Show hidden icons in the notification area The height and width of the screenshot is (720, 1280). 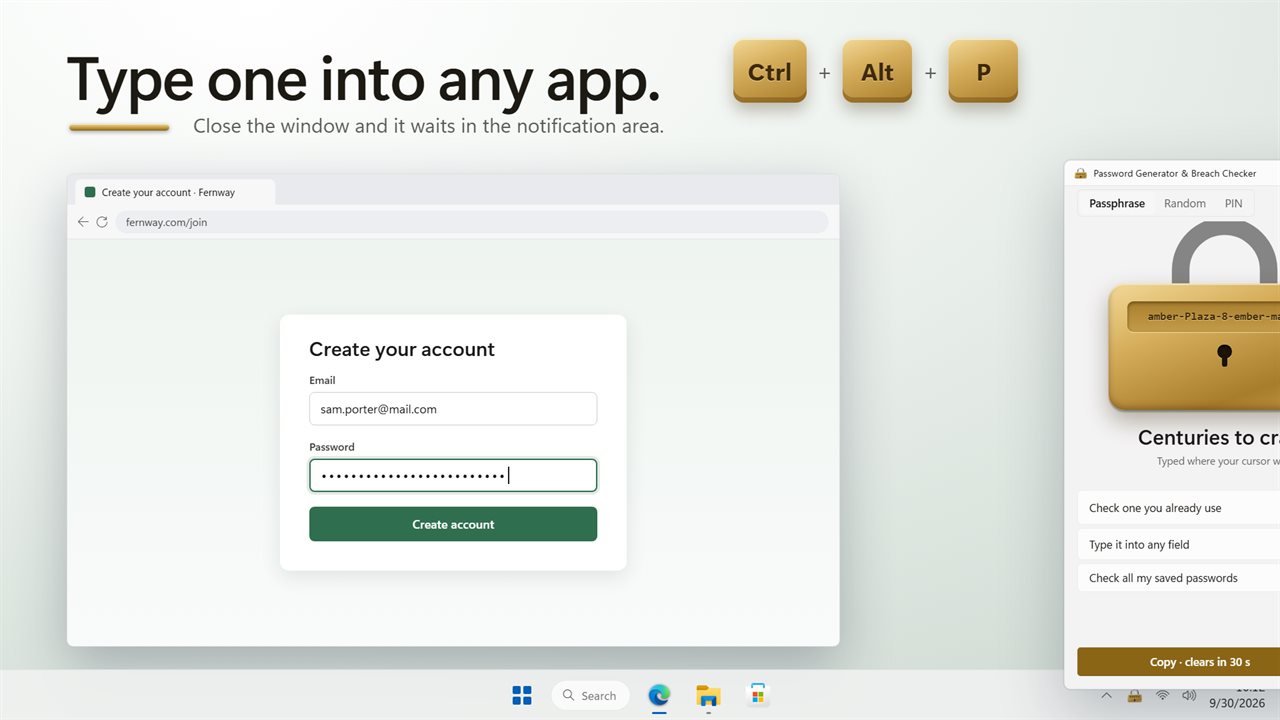tap(1107, 696)
